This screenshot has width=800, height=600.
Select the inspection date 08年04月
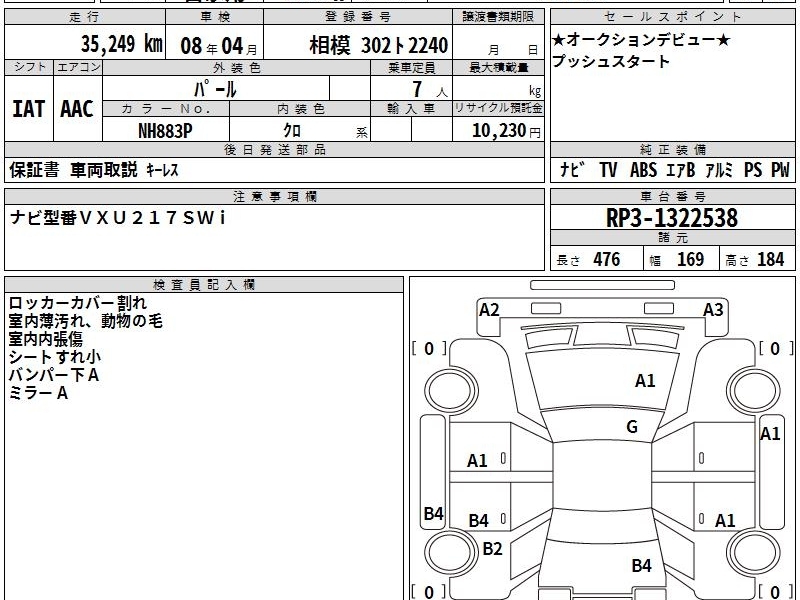click(x=219, y=46)
